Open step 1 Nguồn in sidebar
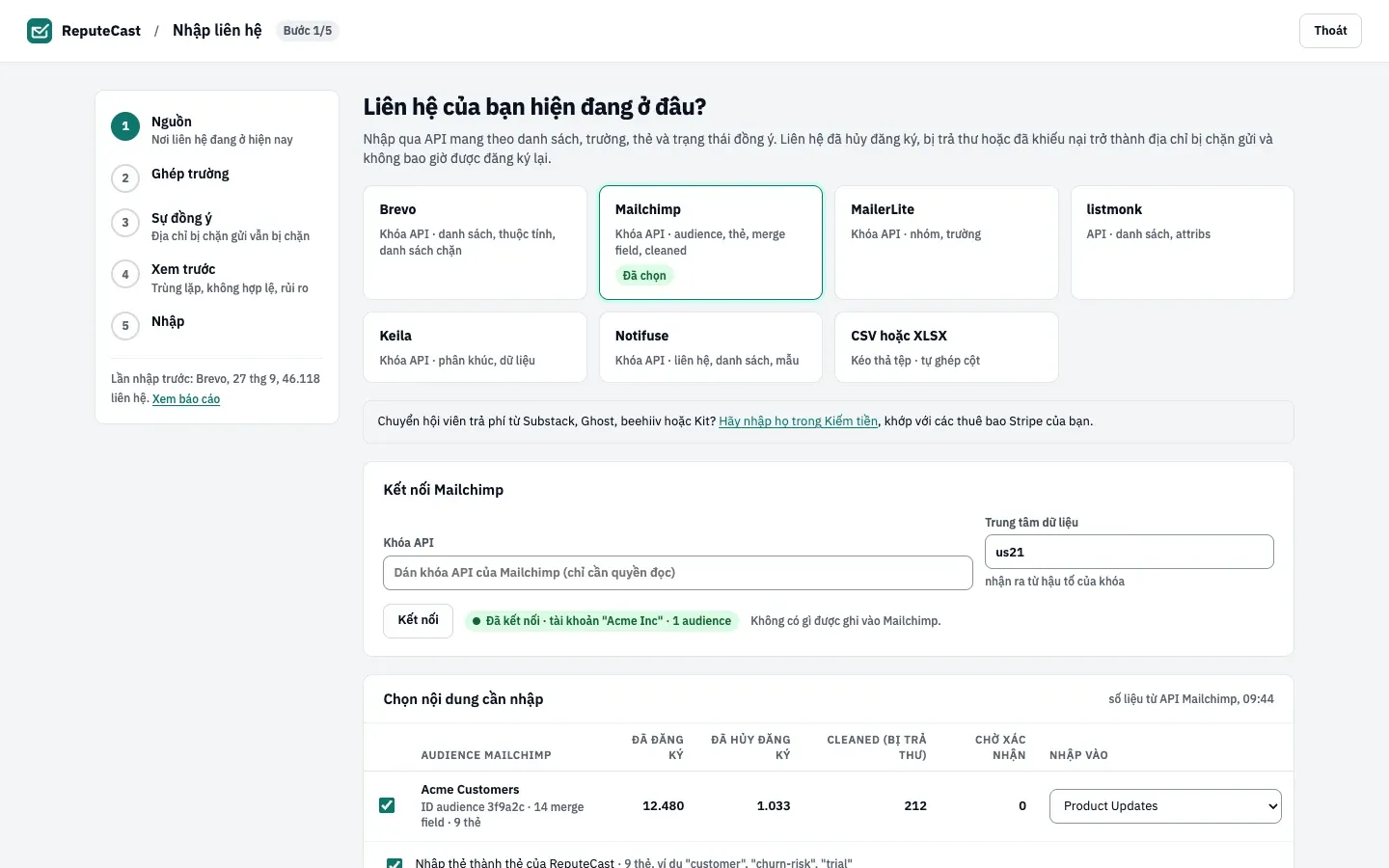Image resolution: width=1389 pixels, height=868 pixels. 217,129
